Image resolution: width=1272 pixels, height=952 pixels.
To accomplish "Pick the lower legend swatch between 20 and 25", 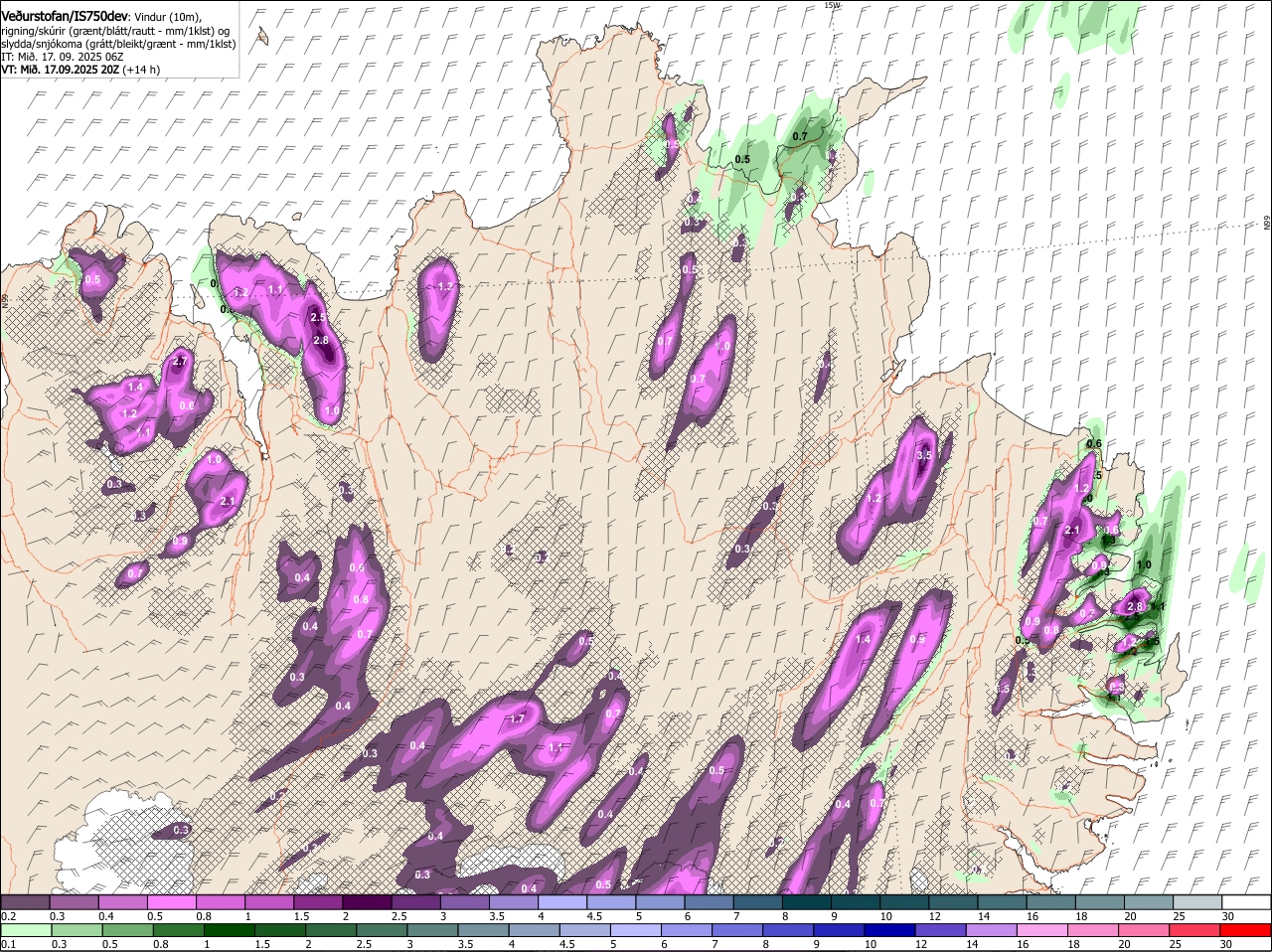I will pyautogui.click(x=1145, y=930).
